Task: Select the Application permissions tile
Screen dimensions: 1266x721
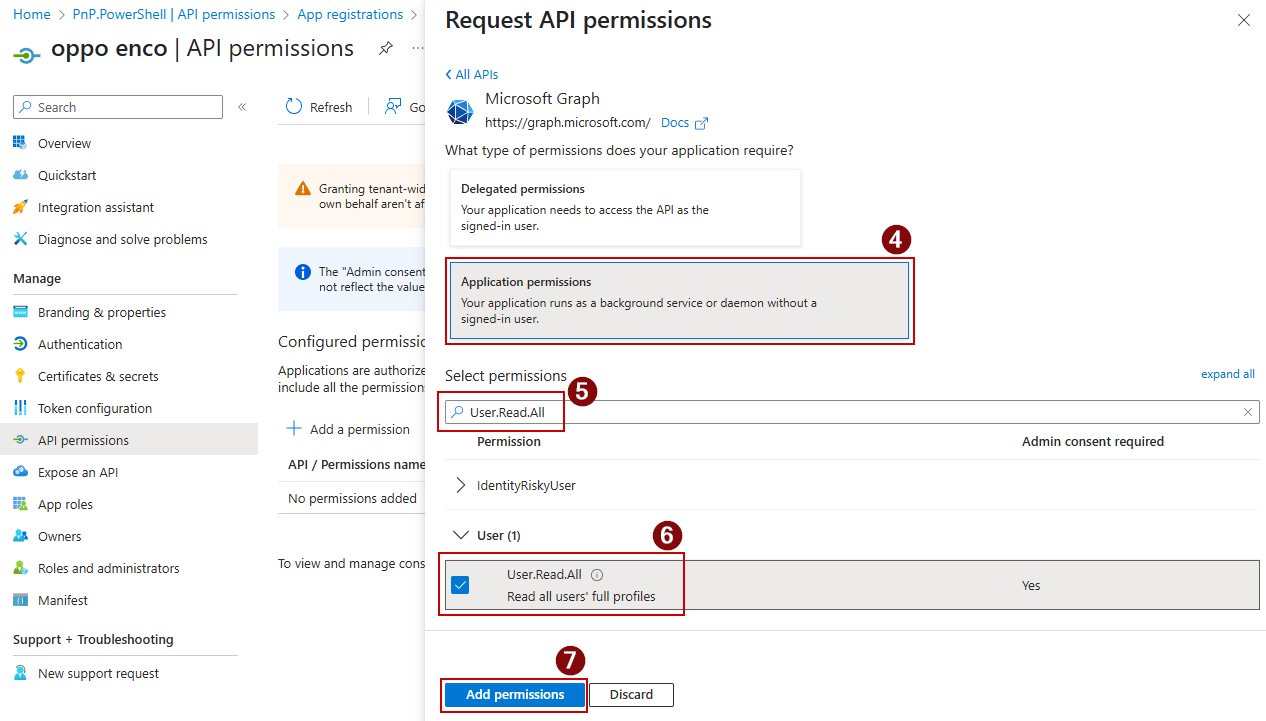Action: (x=680, y=299)
